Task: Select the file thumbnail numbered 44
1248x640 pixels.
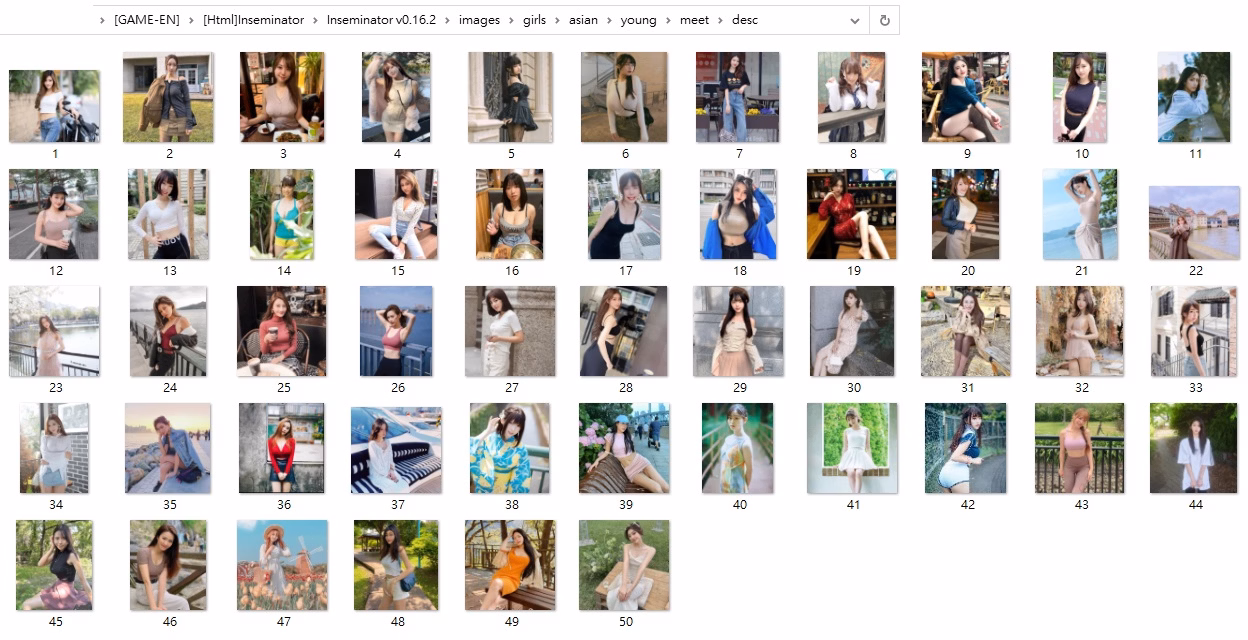Action: click(1194, 448)
